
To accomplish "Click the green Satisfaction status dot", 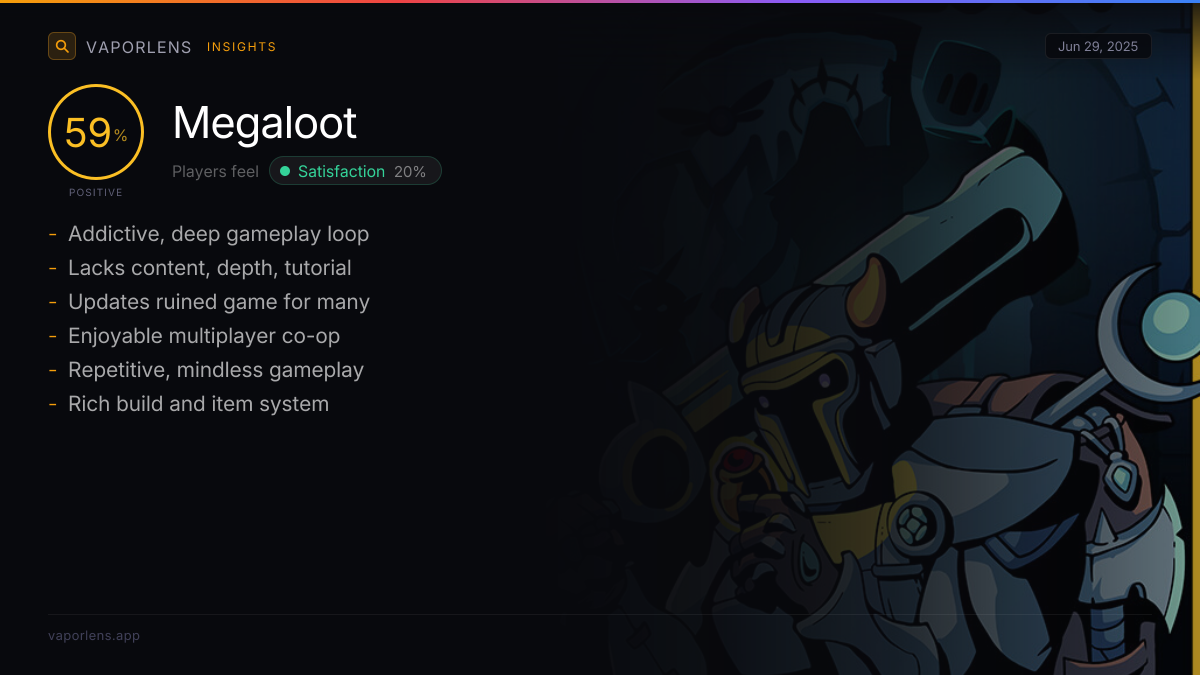I will coord(285,172).
